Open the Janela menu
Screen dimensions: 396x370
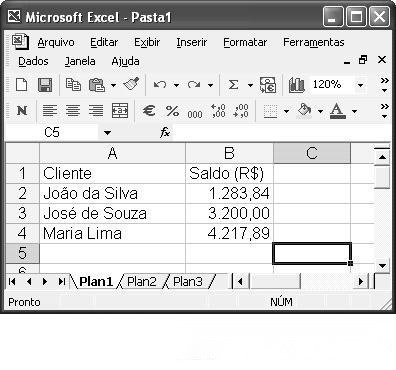point(80,61)
